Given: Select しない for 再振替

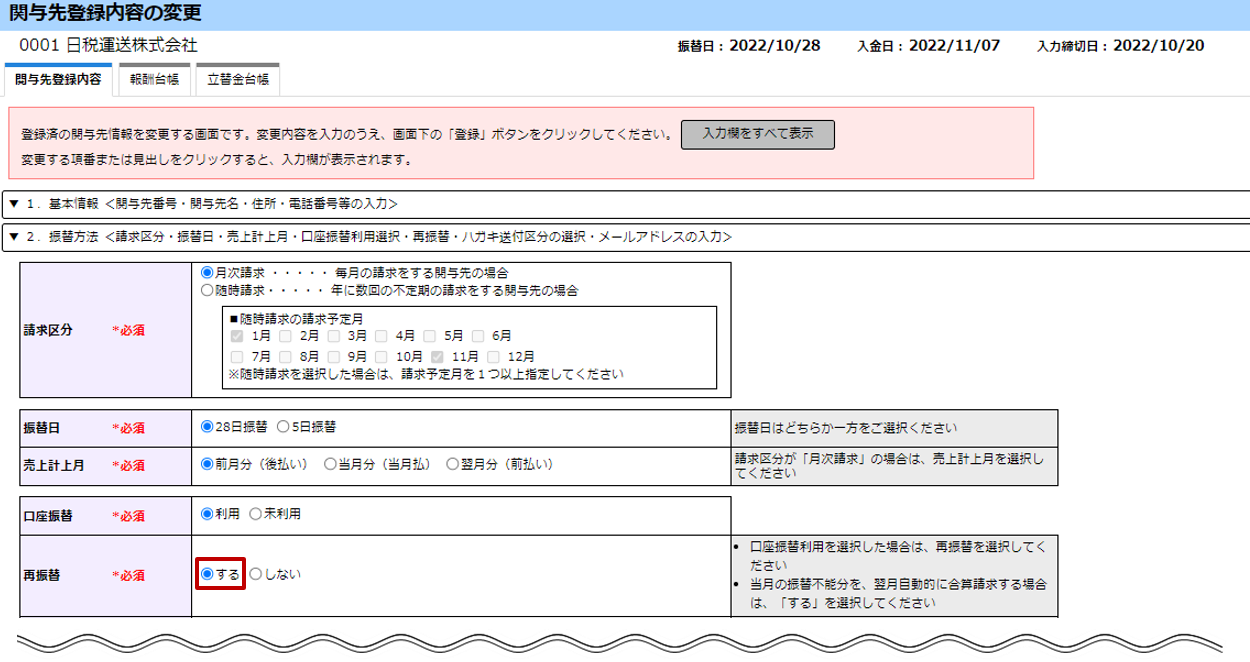Looking at the screenshot, I should pyautogui.click(x=256, y=574).
